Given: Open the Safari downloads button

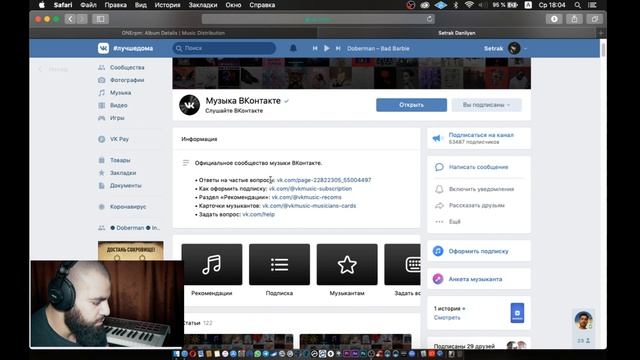Looking at the screenshot, I should pos(554,19).
